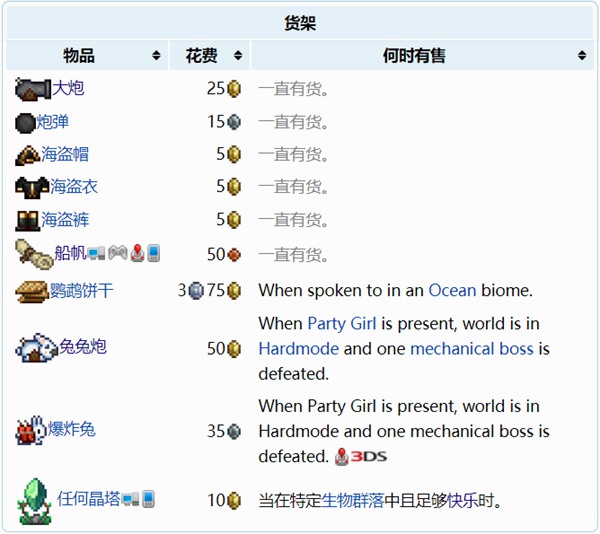Click the red joystick icon beside 船帆
The image size is (600, 534).
click(x=137, y=254)
